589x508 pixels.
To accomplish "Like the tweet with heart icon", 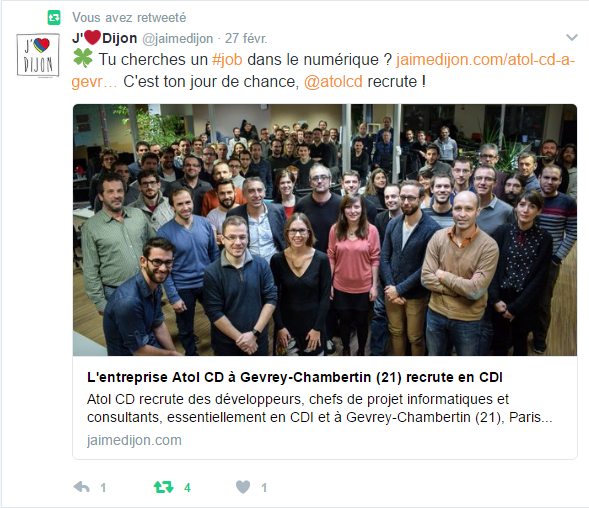I will pyautogui.click(x=243, y=487).
